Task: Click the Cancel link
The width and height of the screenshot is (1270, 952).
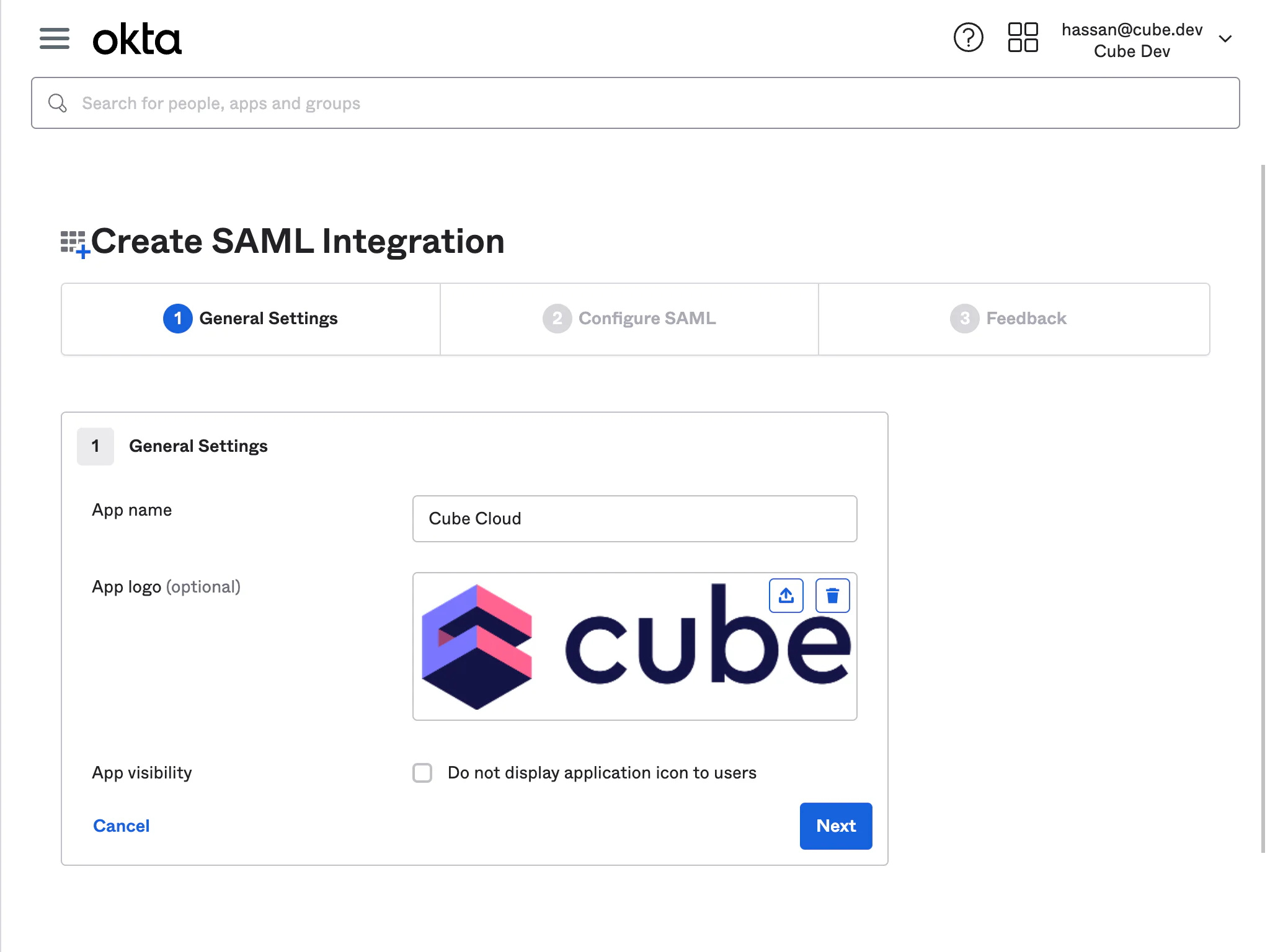Action: 121,826
